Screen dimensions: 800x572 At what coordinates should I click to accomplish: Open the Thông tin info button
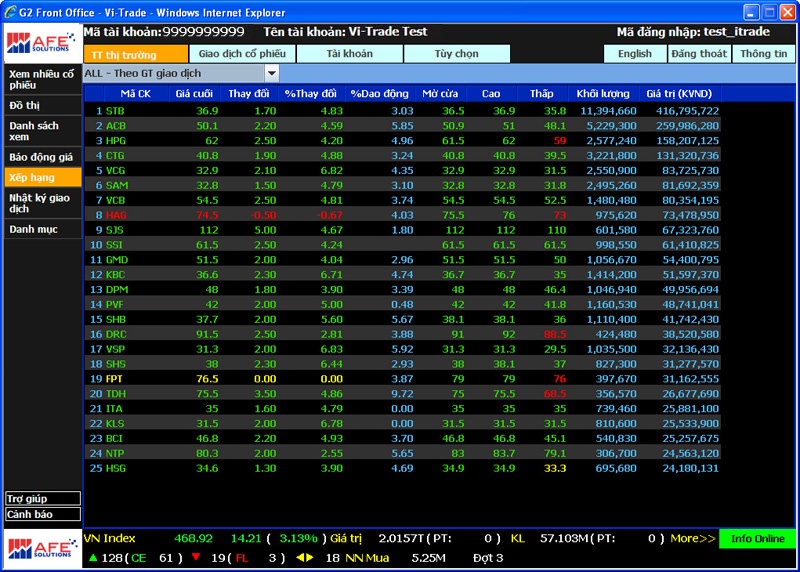point(763,54)
